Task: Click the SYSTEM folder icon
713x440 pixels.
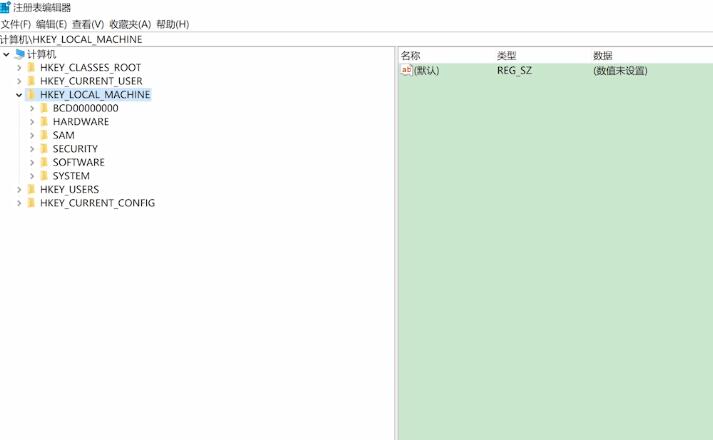Action: (44, 175)
